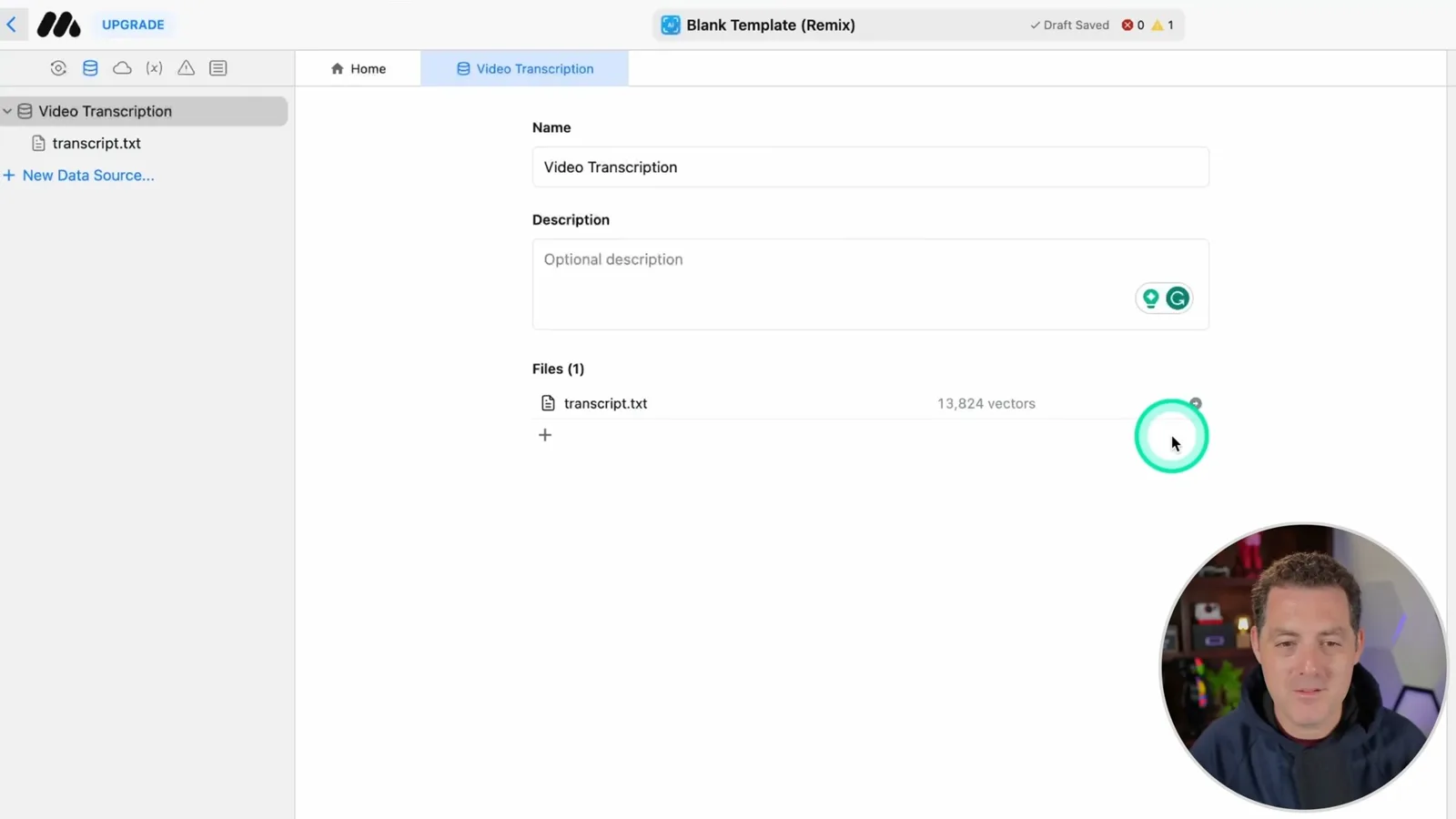1456x819 pixels.
Task: Open the warning triangle icon in sidebar toolbar
Action: click(x=186, y=68)
